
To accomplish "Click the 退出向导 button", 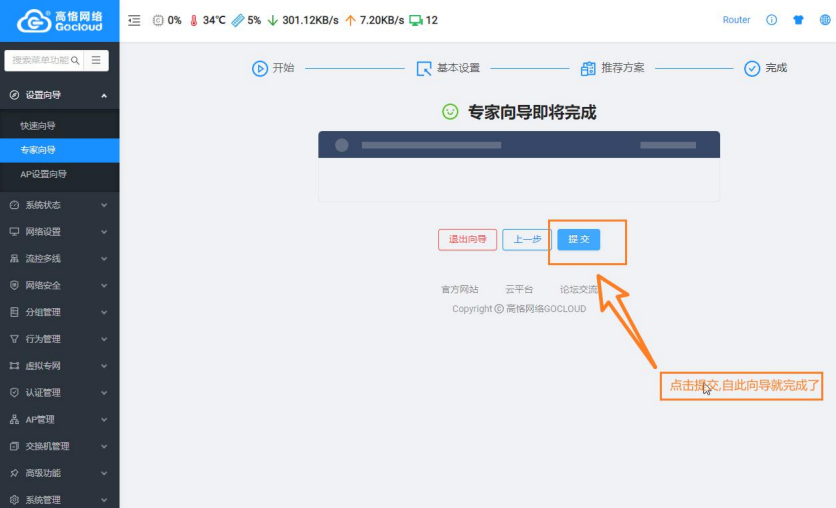I will [x=467, y=239].
